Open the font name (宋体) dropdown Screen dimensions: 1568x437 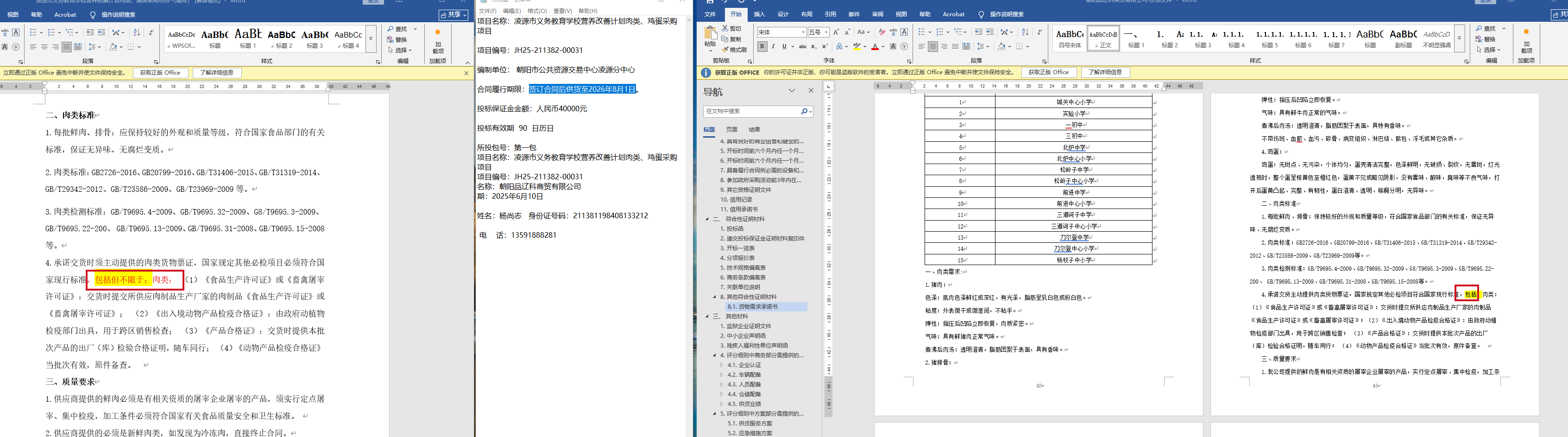point(804,32)
